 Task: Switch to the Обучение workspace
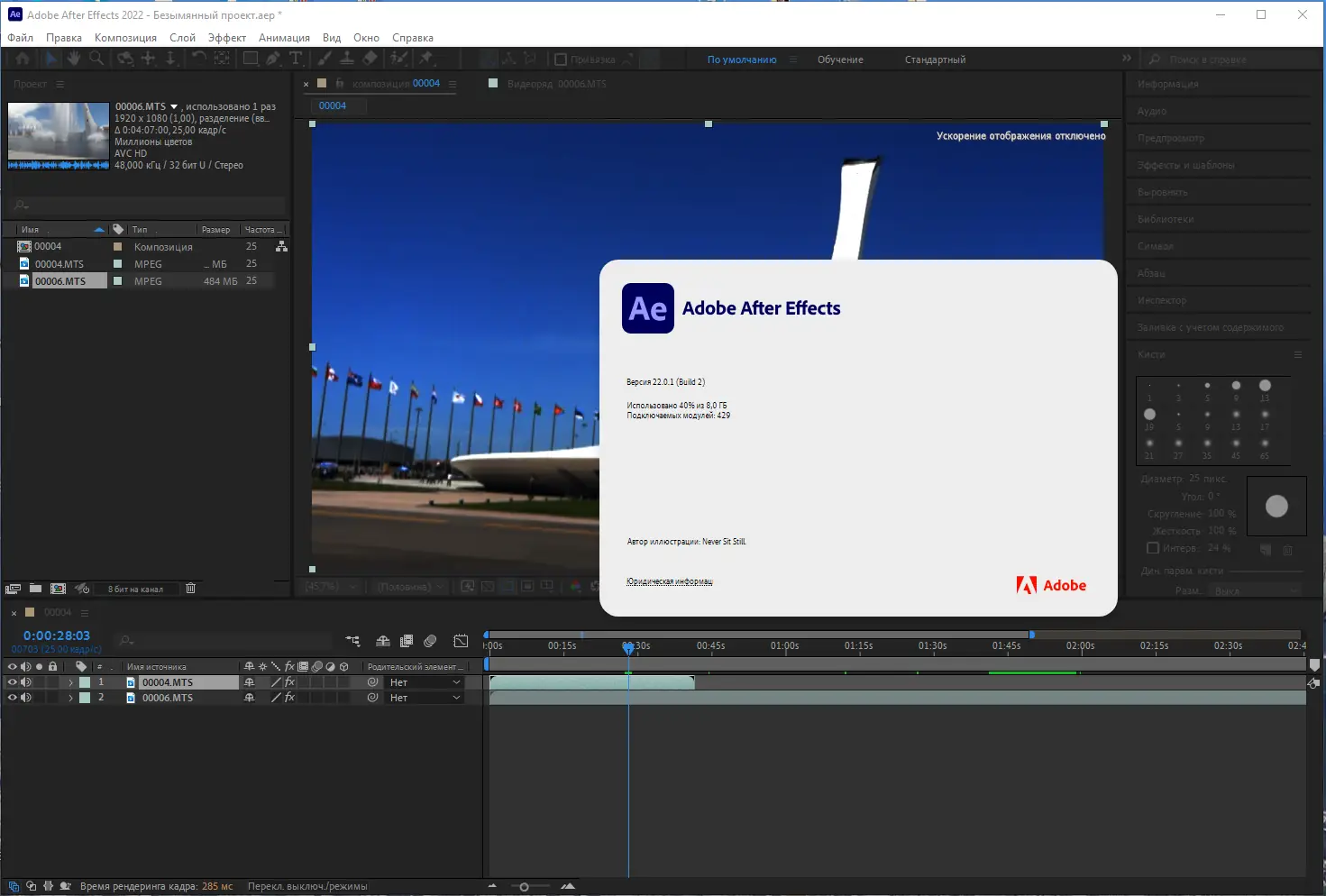840,59
